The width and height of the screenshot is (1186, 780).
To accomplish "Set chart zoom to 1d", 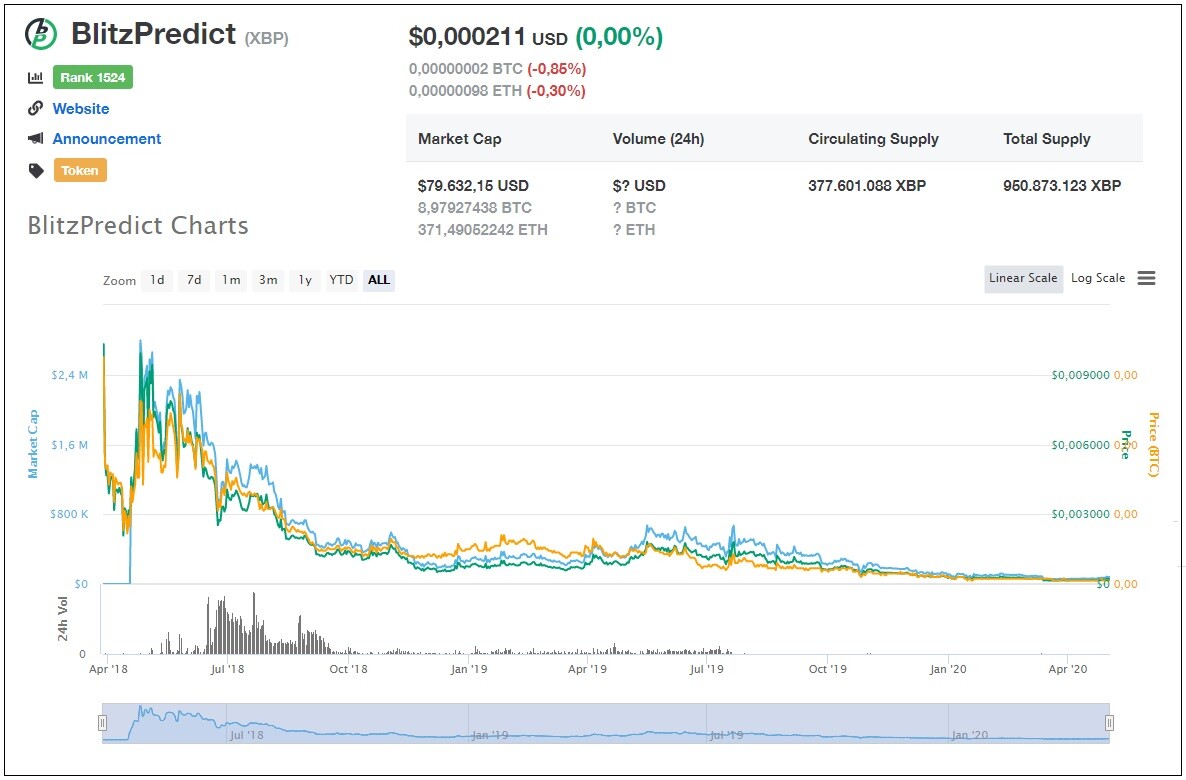I will click(157, 280).
